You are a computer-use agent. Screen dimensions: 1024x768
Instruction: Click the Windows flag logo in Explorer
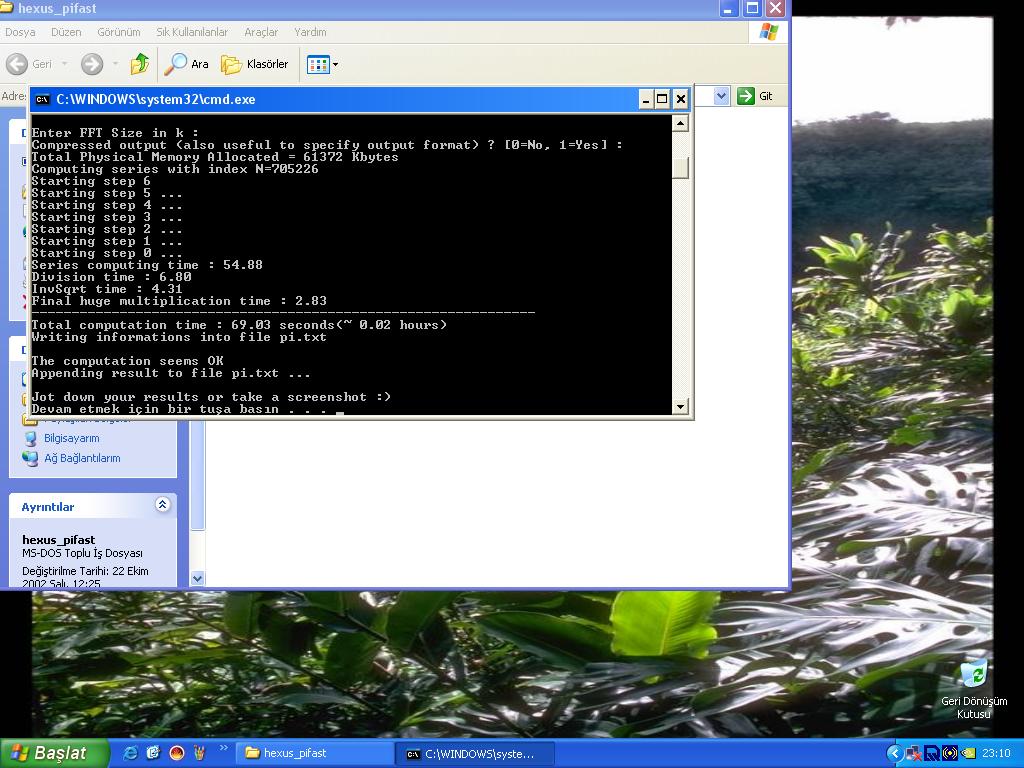pos(769,31)
